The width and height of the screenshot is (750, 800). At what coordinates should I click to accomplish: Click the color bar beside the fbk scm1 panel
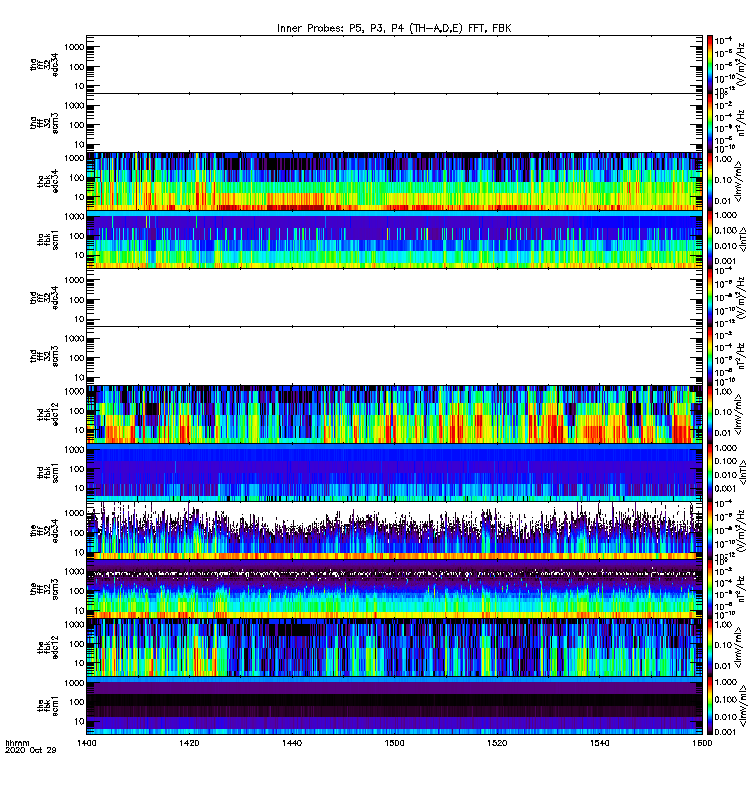click(x=710, y=706)
